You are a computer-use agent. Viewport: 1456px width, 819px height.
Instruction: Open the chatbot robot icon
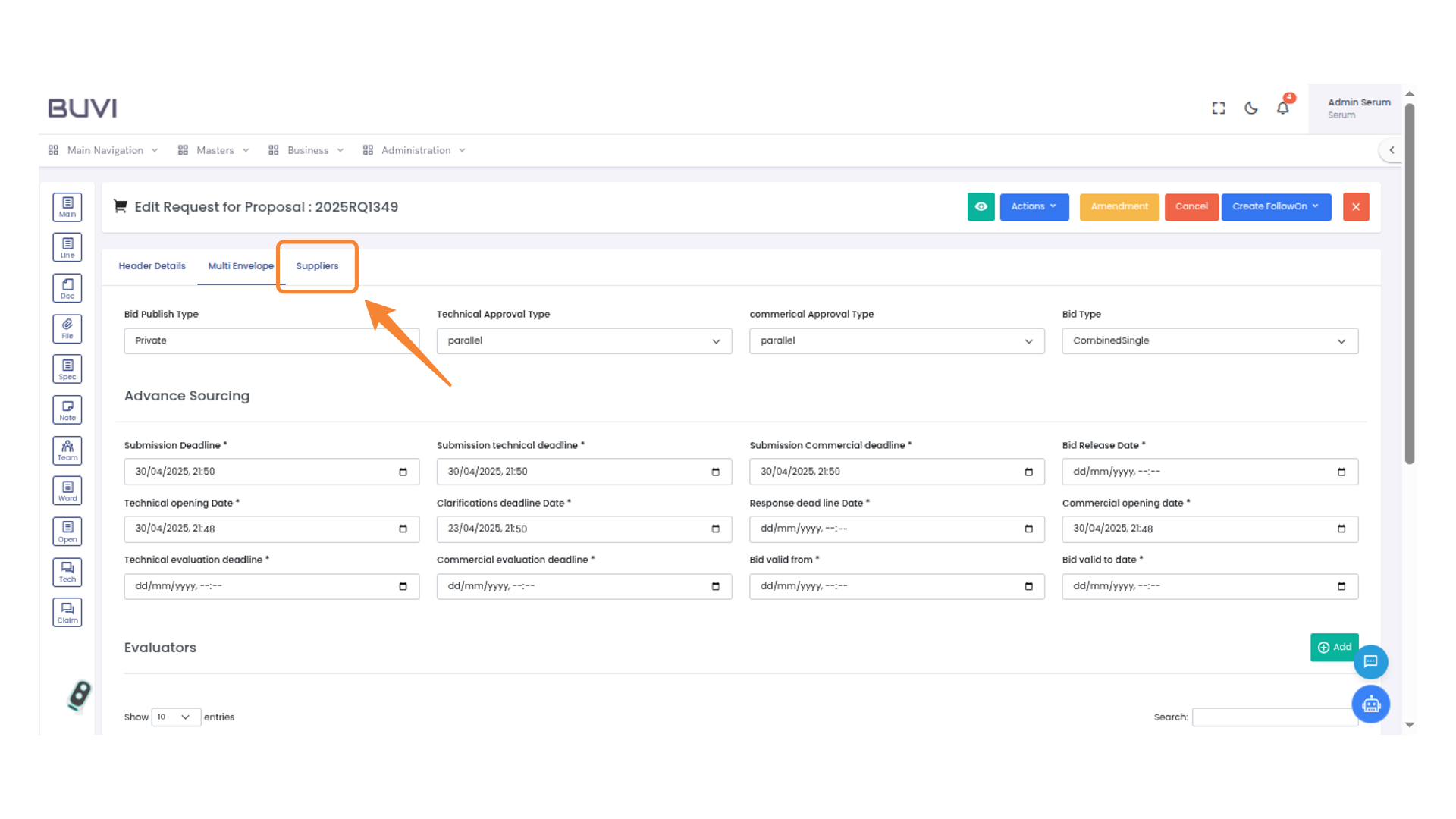tap(1370, 704)
